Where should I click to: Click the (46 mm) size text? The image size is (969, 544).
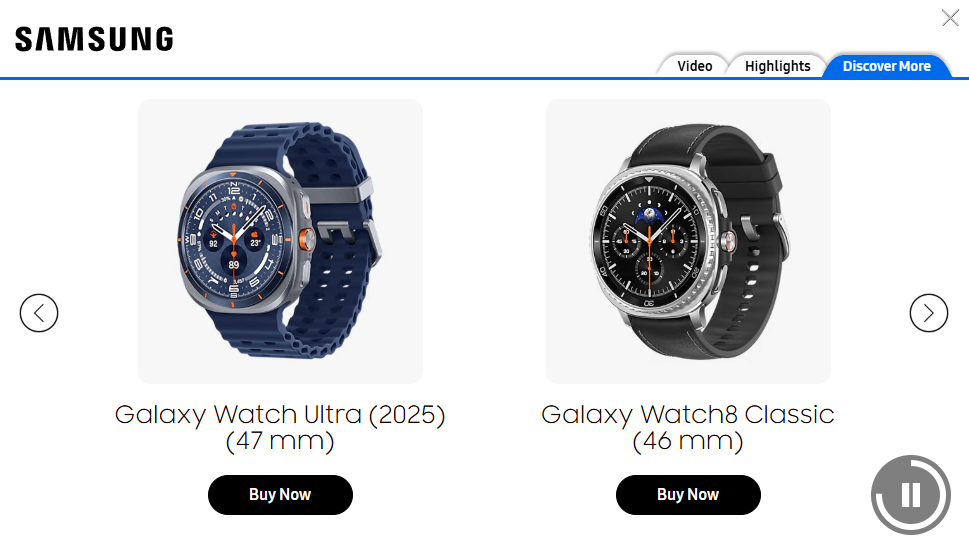point(688,441)
